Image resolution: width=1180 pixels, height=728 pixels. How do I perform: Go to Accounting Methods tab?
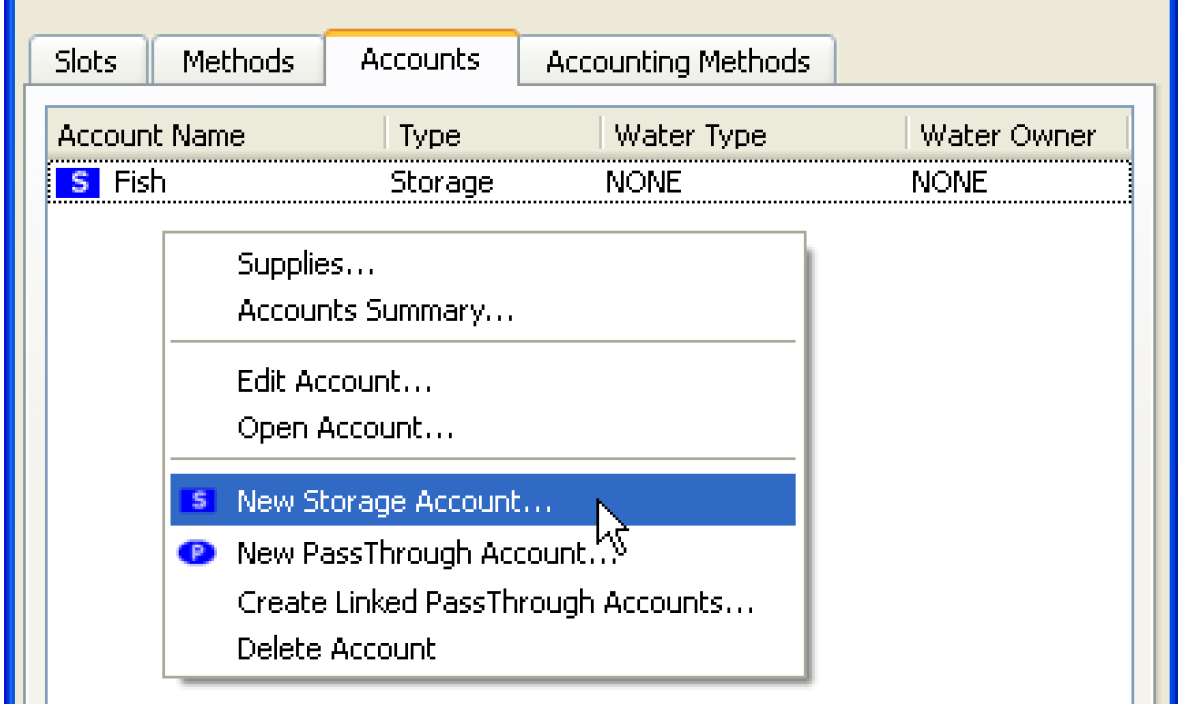point(677,62)
